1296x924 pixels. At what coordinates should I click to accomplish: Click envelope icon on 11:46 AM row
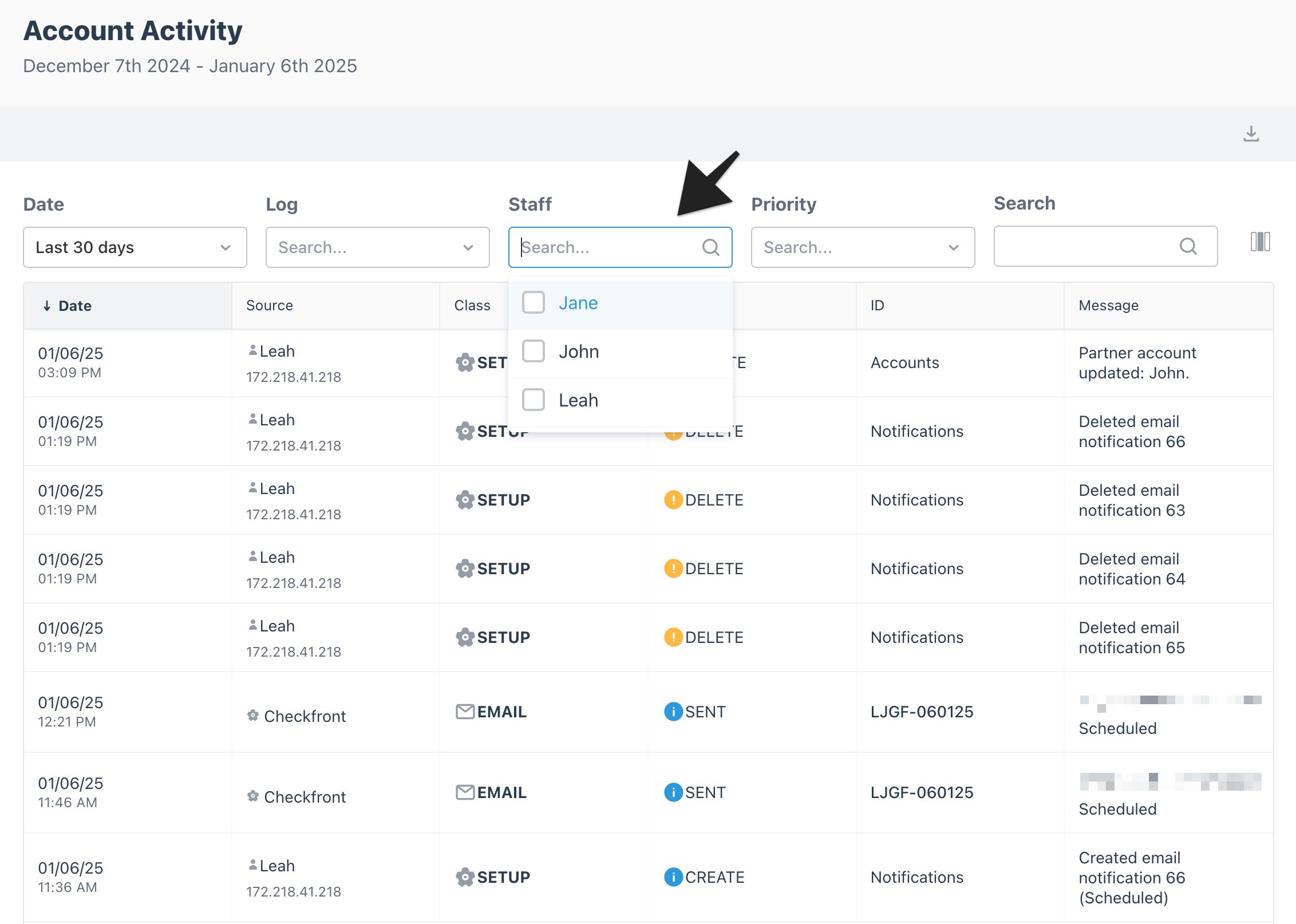[465, 792]
